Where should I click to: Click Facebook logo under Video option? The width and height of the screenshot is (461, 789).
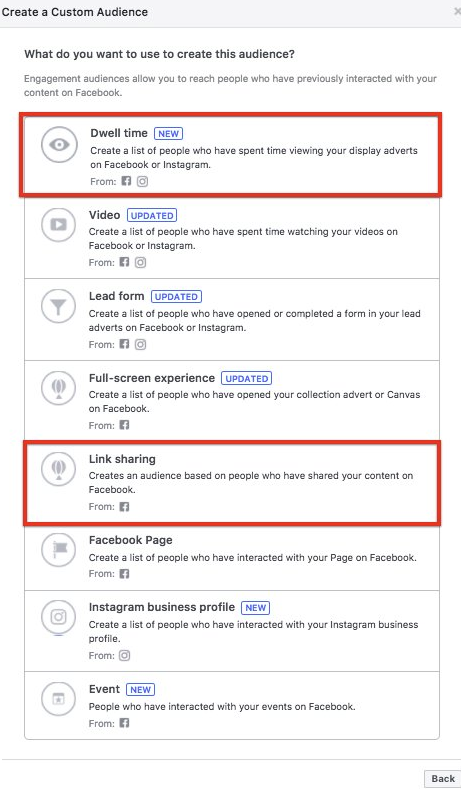point(124,262)
